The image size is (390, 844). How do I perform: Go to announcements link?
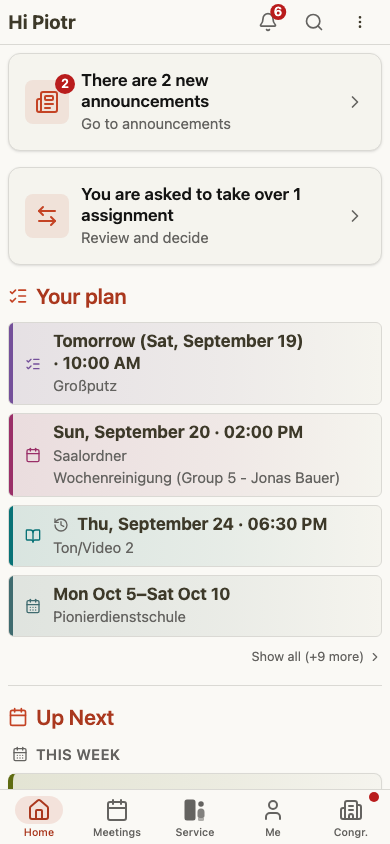click(156, 124)
